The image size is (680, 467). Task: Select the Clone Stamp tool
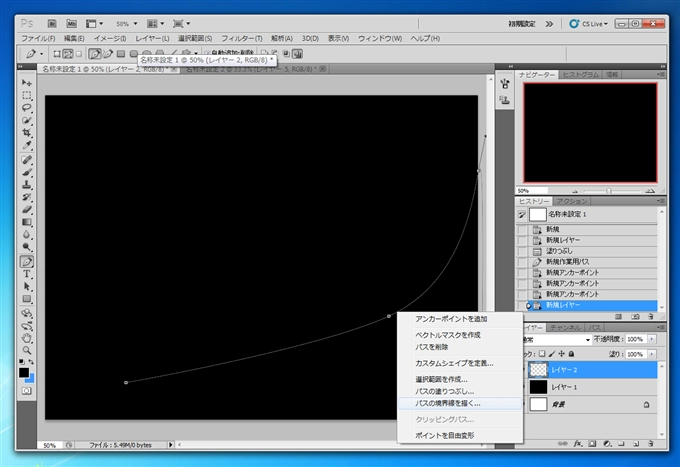click(x=26, y=185)
